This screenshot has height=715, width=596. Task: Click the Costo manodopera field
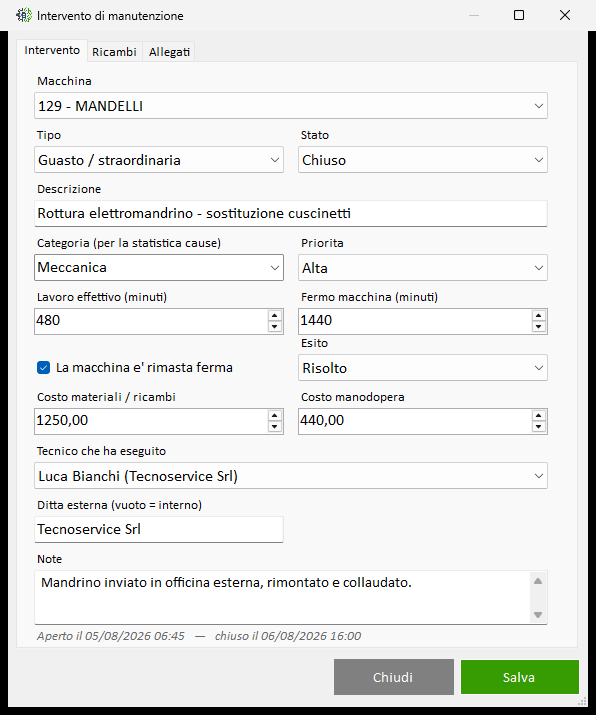point(415,421)
